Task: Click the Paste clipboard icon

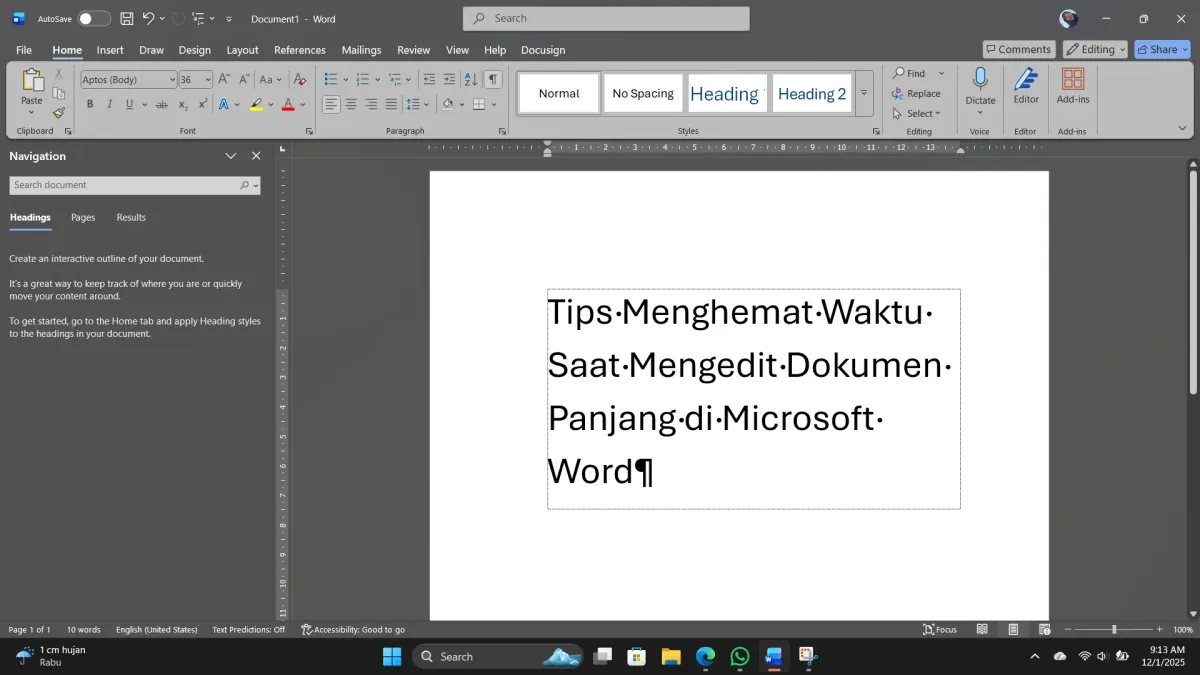Action: (32, 81)
